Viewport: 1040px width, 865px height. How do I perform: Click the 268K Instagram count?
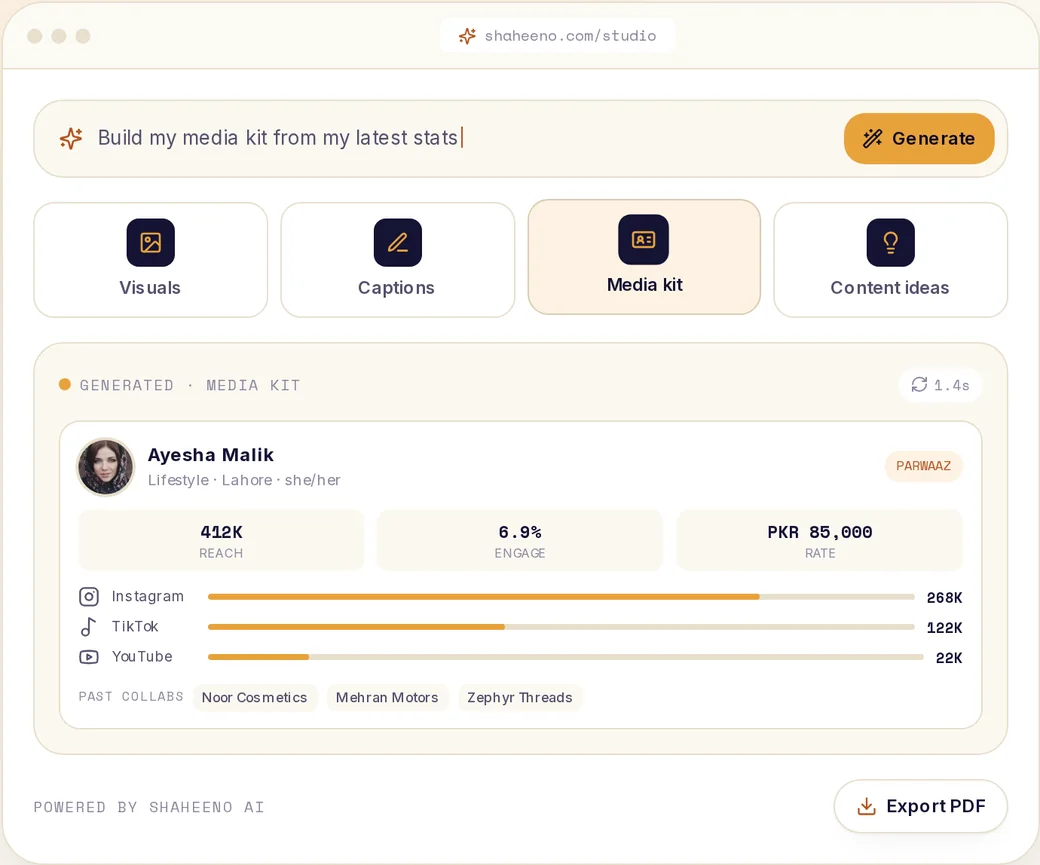[x=944, y=598]
